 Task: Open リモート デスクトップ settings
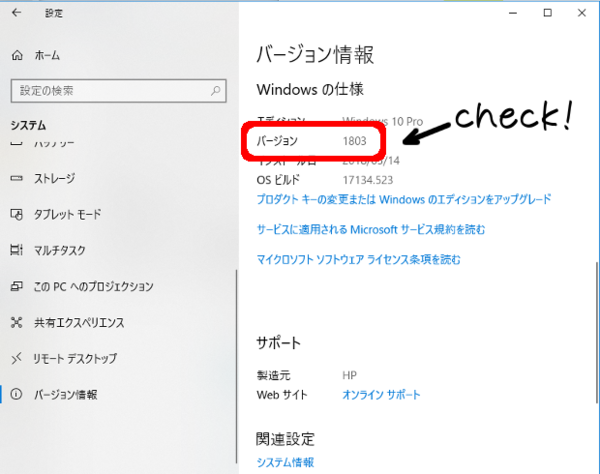tap(75, 358)
